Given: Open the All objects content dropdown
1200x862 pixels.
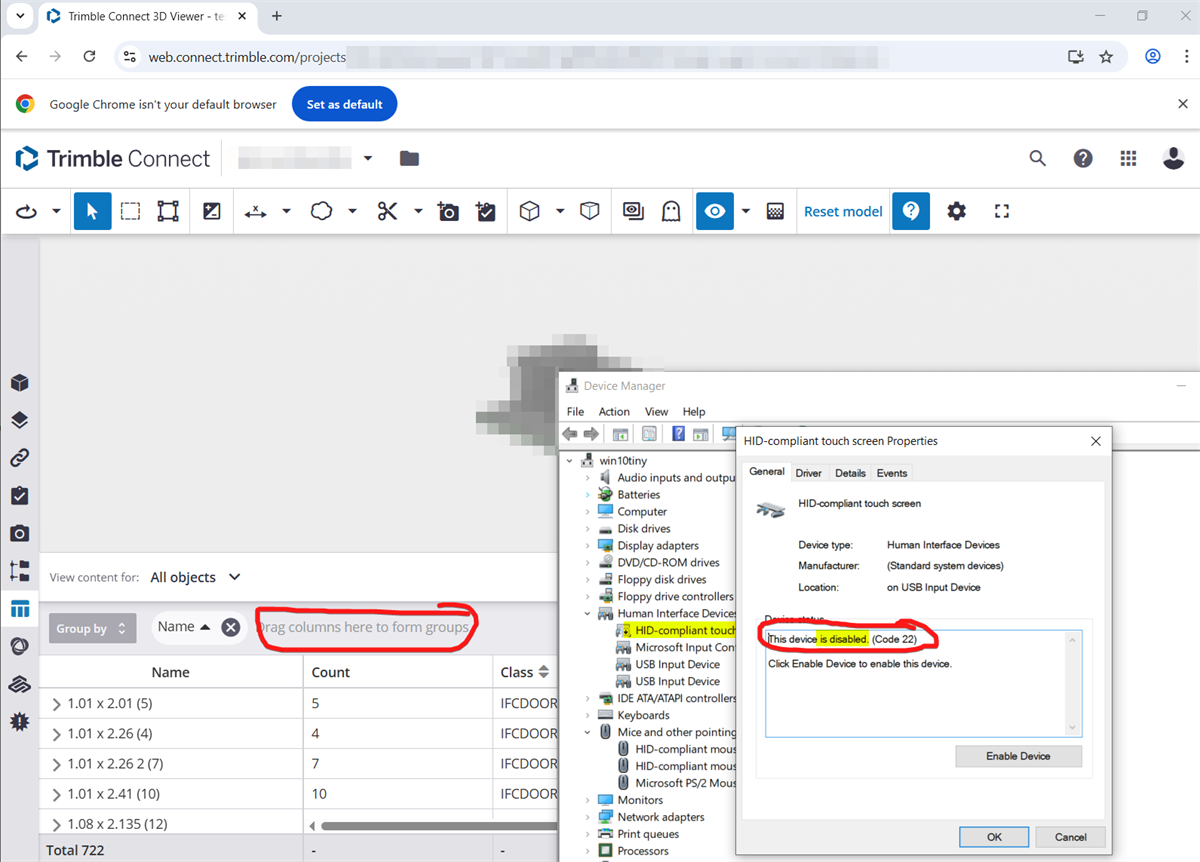Looking at the screenshot, I should (x=196, y=577).
